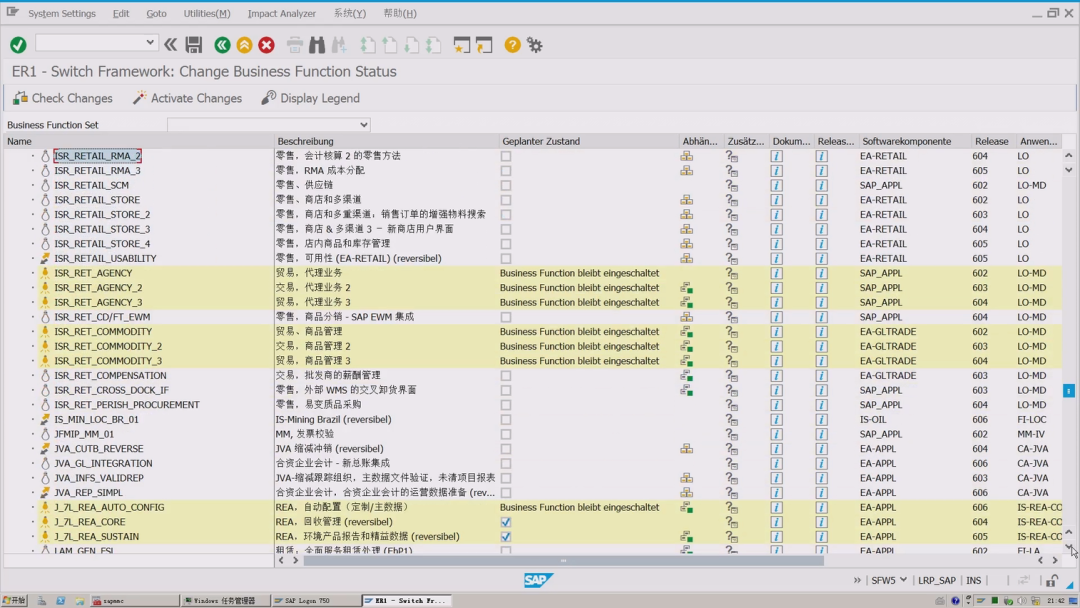Open the Utilities(M) menu
The height and width of the screenshot is (608, 1080).
[x=207, y=13]
